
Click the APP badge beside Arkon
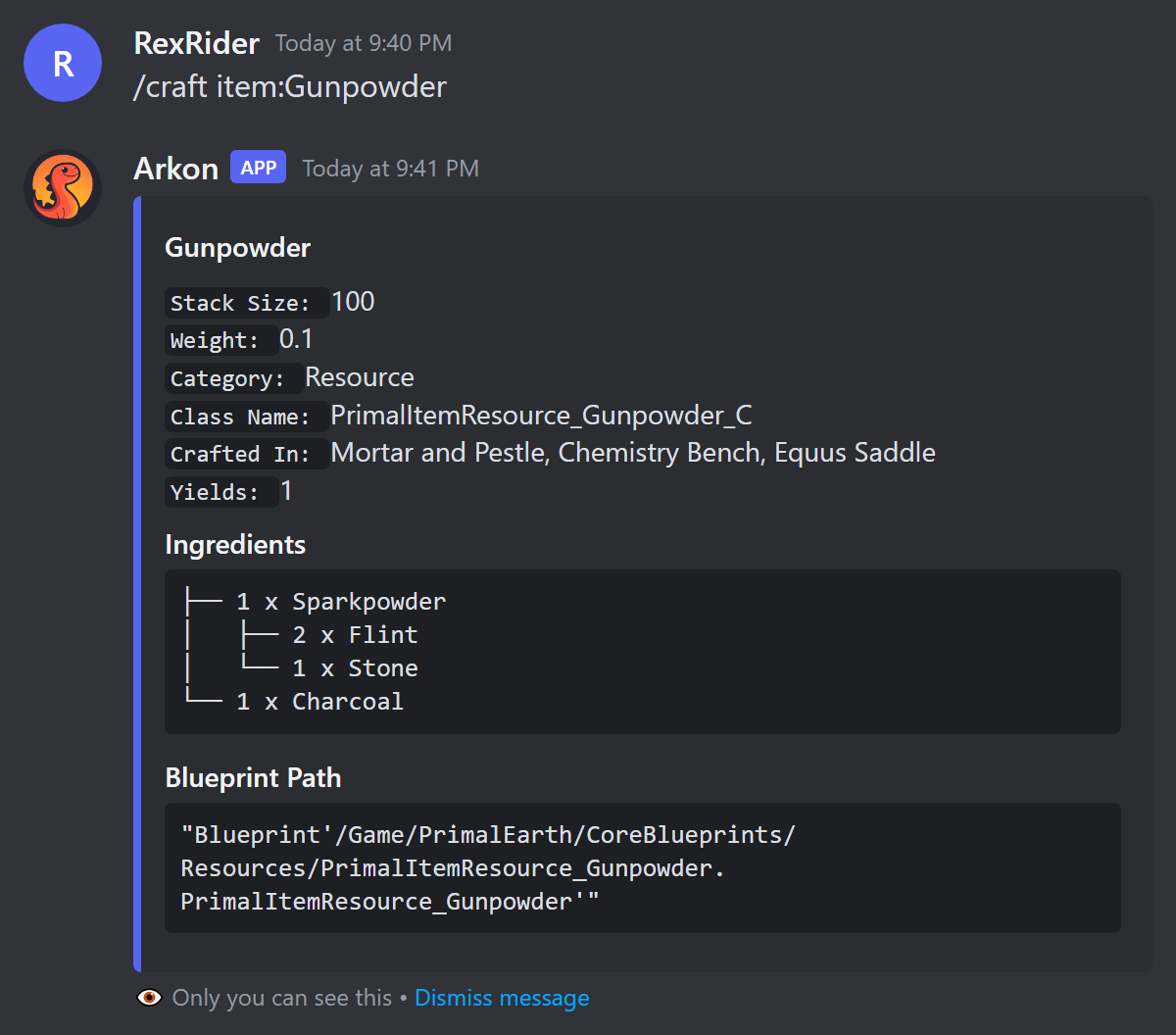point(259,168)
